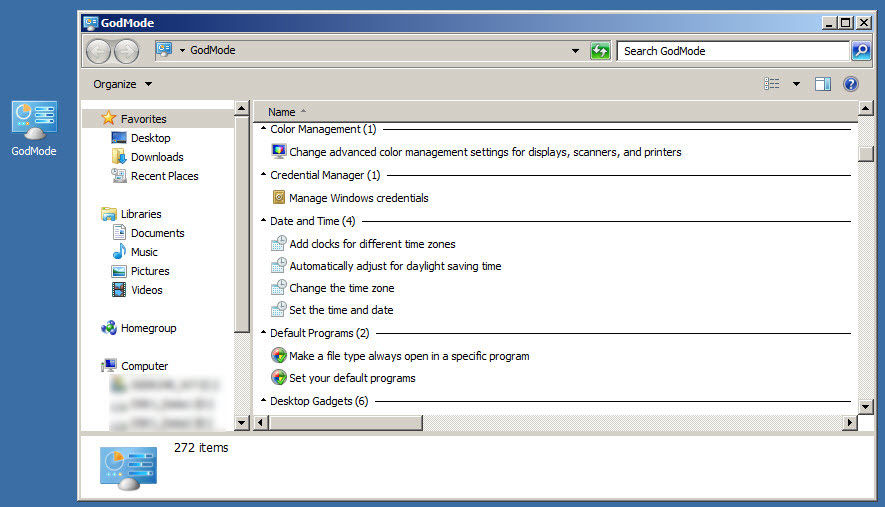Click the details pane GodMode thumbnail
The width and height of the screenshot is (885, 507).
pyautogui.click(x=128, y=468)
